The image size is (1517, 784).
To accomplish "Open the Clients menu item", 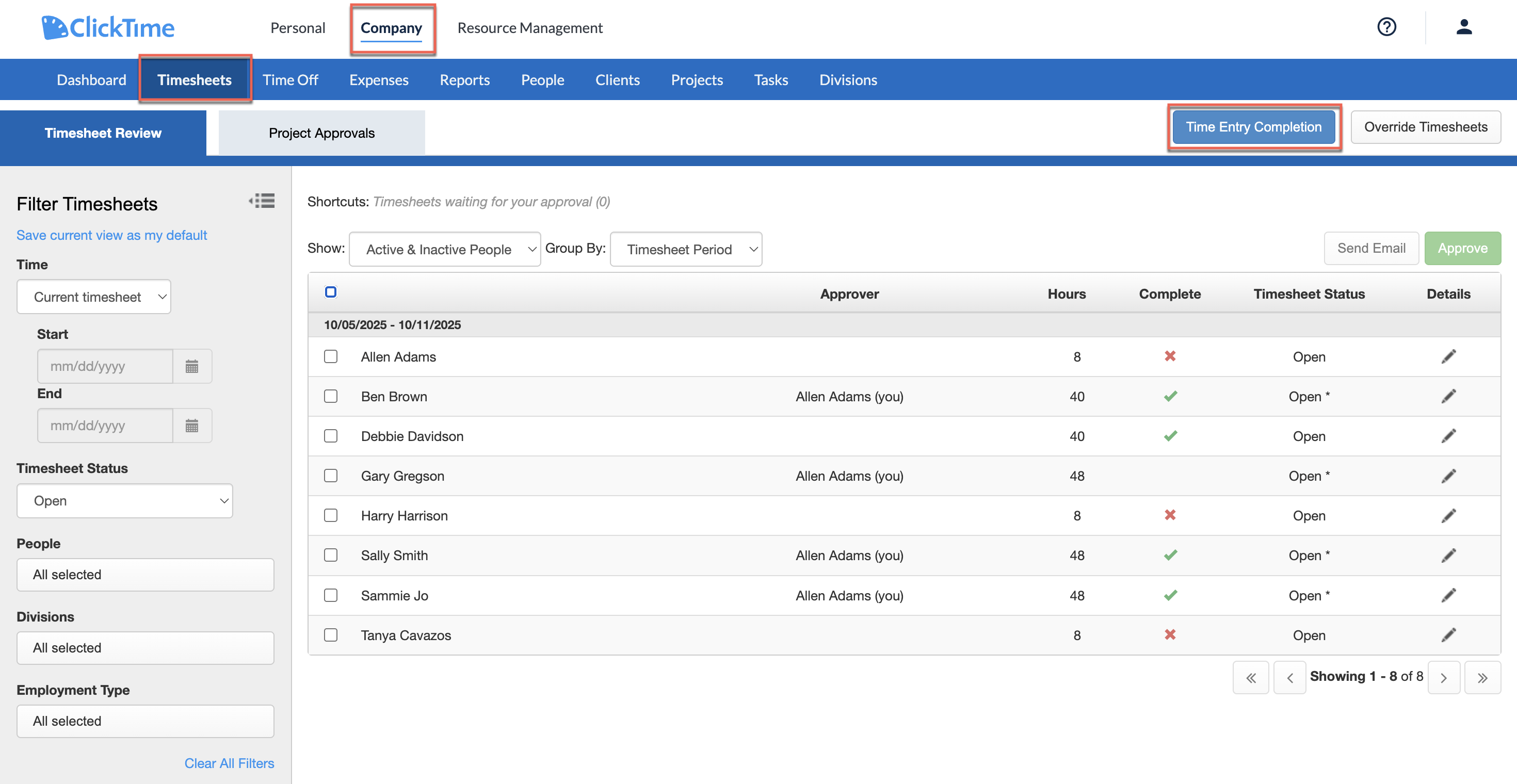I will 617,79.
